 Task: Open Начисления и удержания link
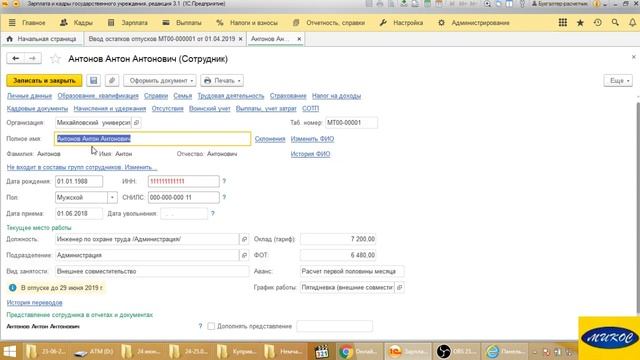[x=110, y=109]
